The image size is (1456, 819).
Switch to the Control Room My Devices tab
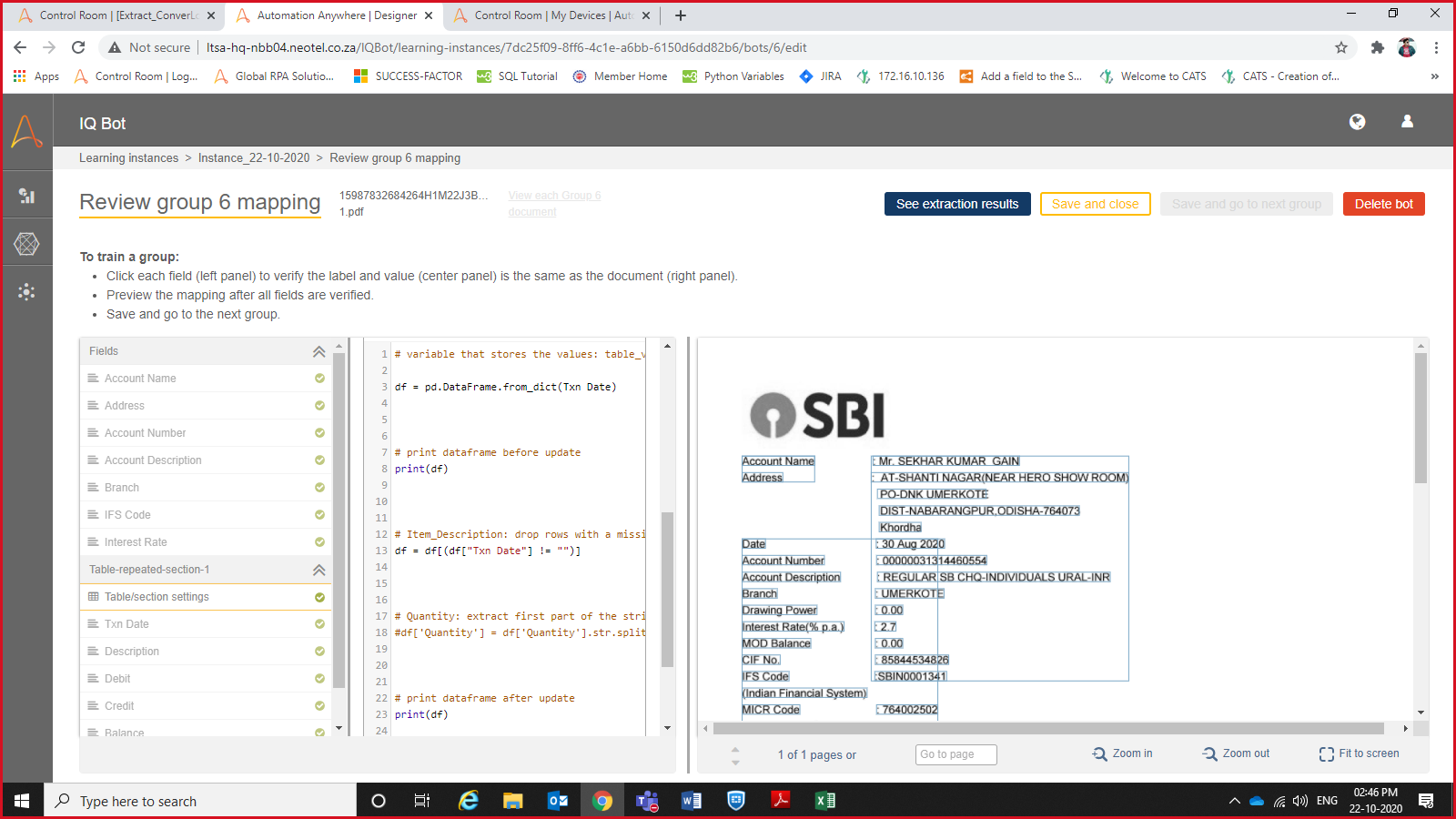tap(551, 15)
